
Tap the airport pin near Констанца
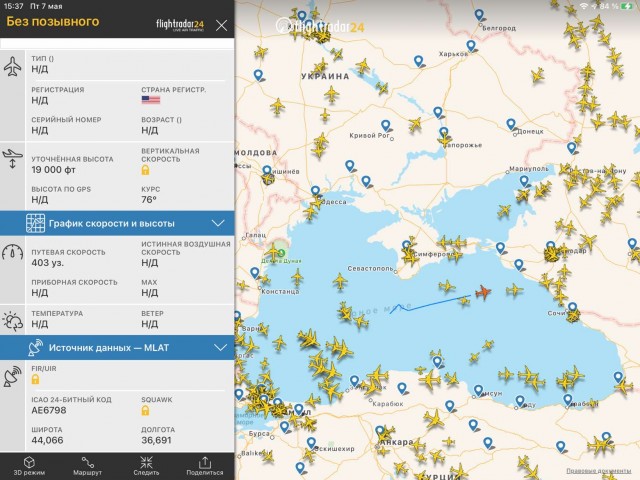coord(255,273)
